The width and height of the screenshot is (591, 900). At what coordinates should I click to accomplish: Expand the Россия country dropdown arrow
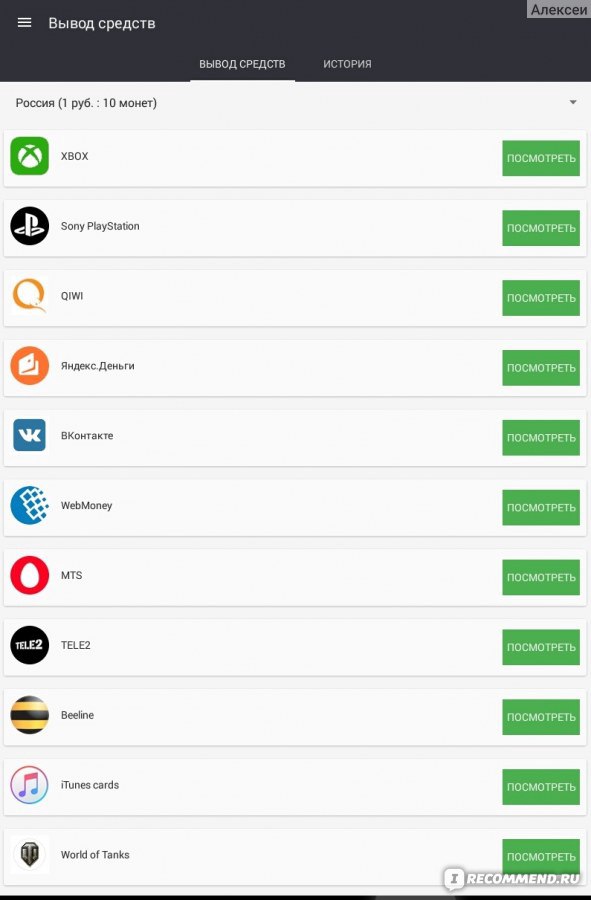pos(573,103)
